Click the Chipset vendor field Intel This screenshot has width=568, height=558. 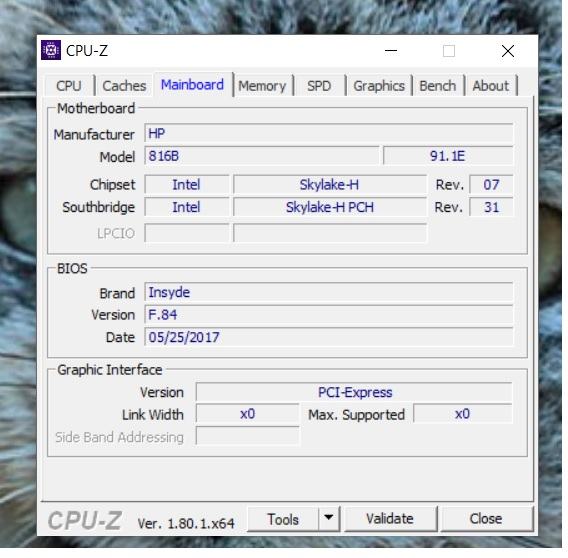187,184
